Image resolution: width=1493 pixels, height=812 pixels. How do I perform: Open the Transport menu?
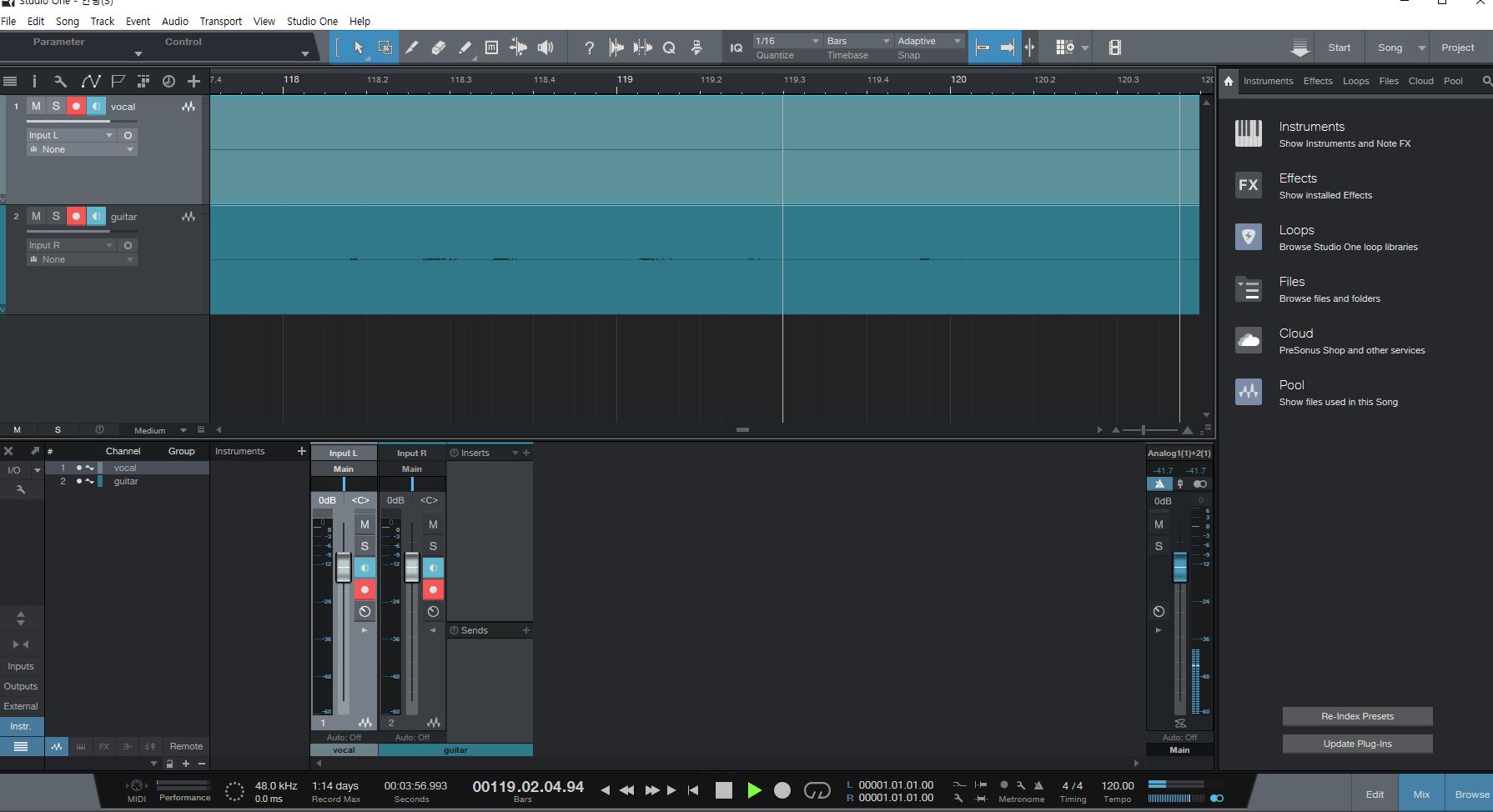(x=220, y=21)
